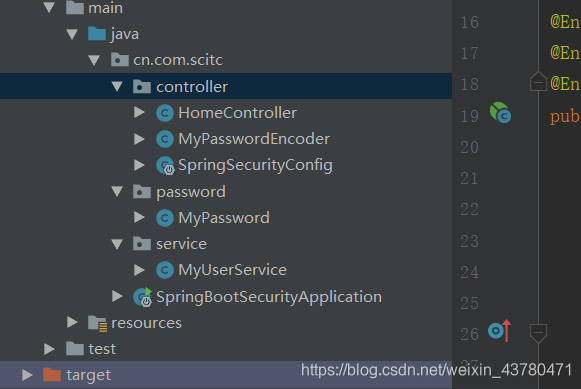Click line number 25 in the gutter
The width and height of the screenshot is (581, 389).
coord(469,303)
